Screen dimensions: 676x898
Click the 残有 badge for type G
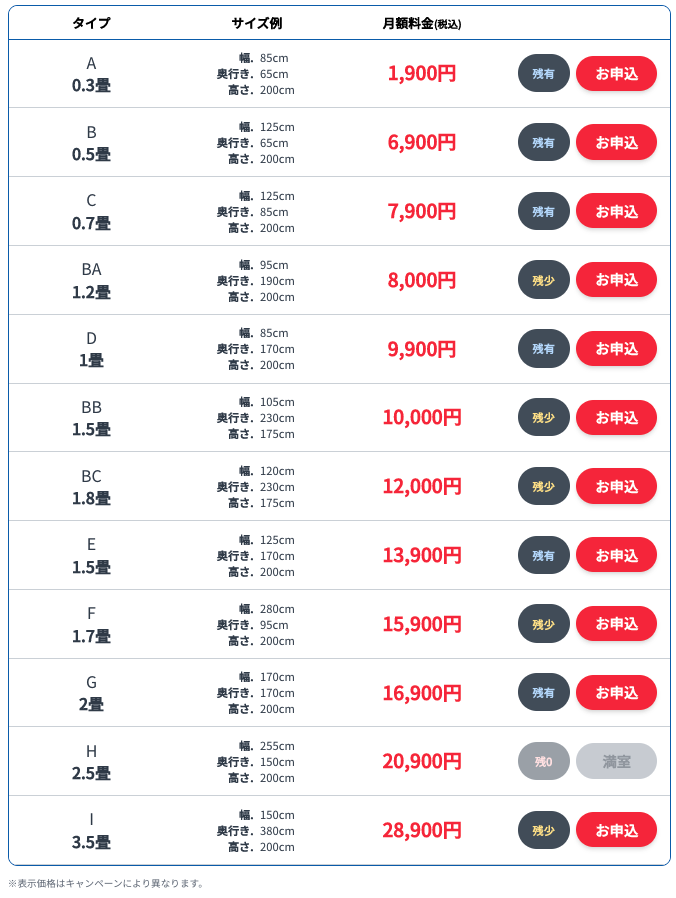click(x=543, y=693)
